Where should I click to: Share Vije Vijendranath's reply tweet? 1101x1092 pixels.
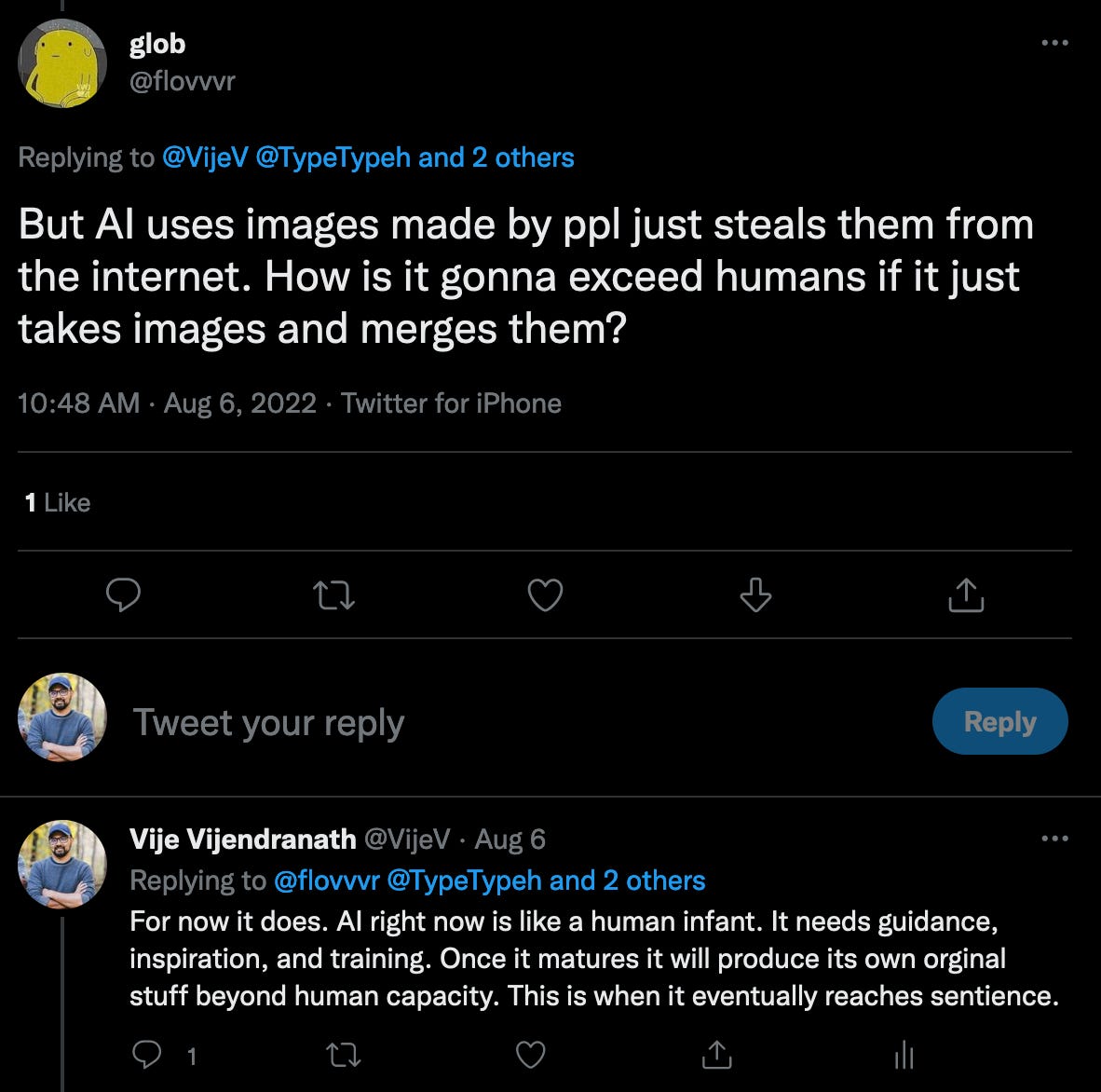point(716,1055)
